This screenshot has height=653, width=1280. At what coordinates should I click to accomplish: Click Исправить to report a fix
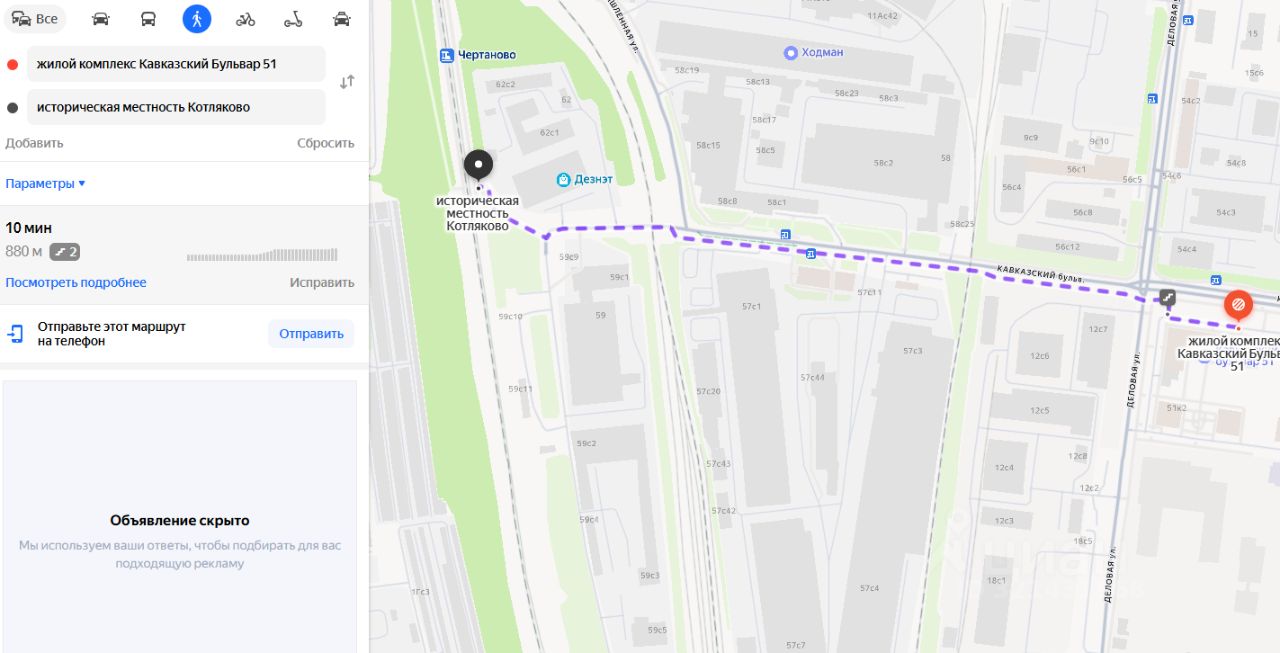[322, 283]
